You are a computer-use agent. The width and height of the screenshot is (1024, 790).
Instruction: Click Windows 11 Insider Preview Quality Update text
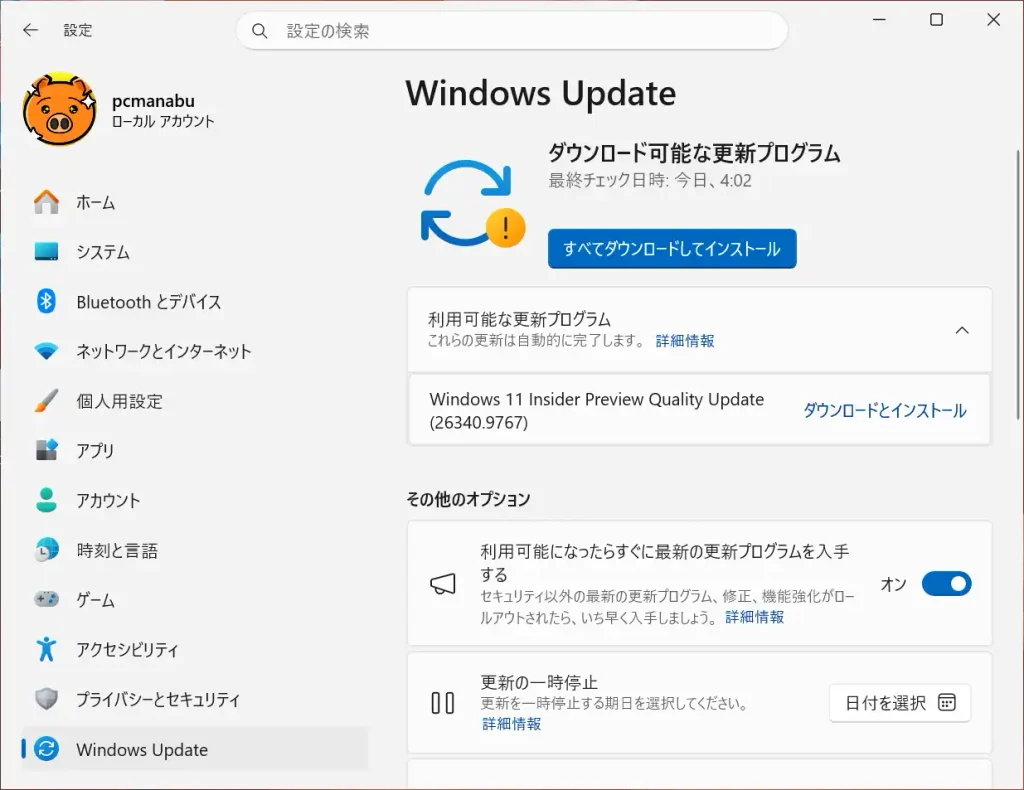[x=596, y=411]
